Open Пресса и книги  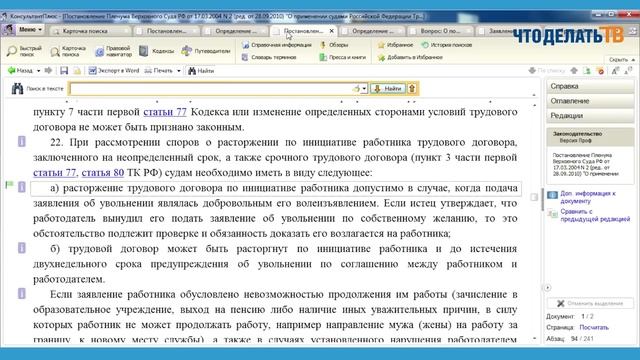point(342,58)
